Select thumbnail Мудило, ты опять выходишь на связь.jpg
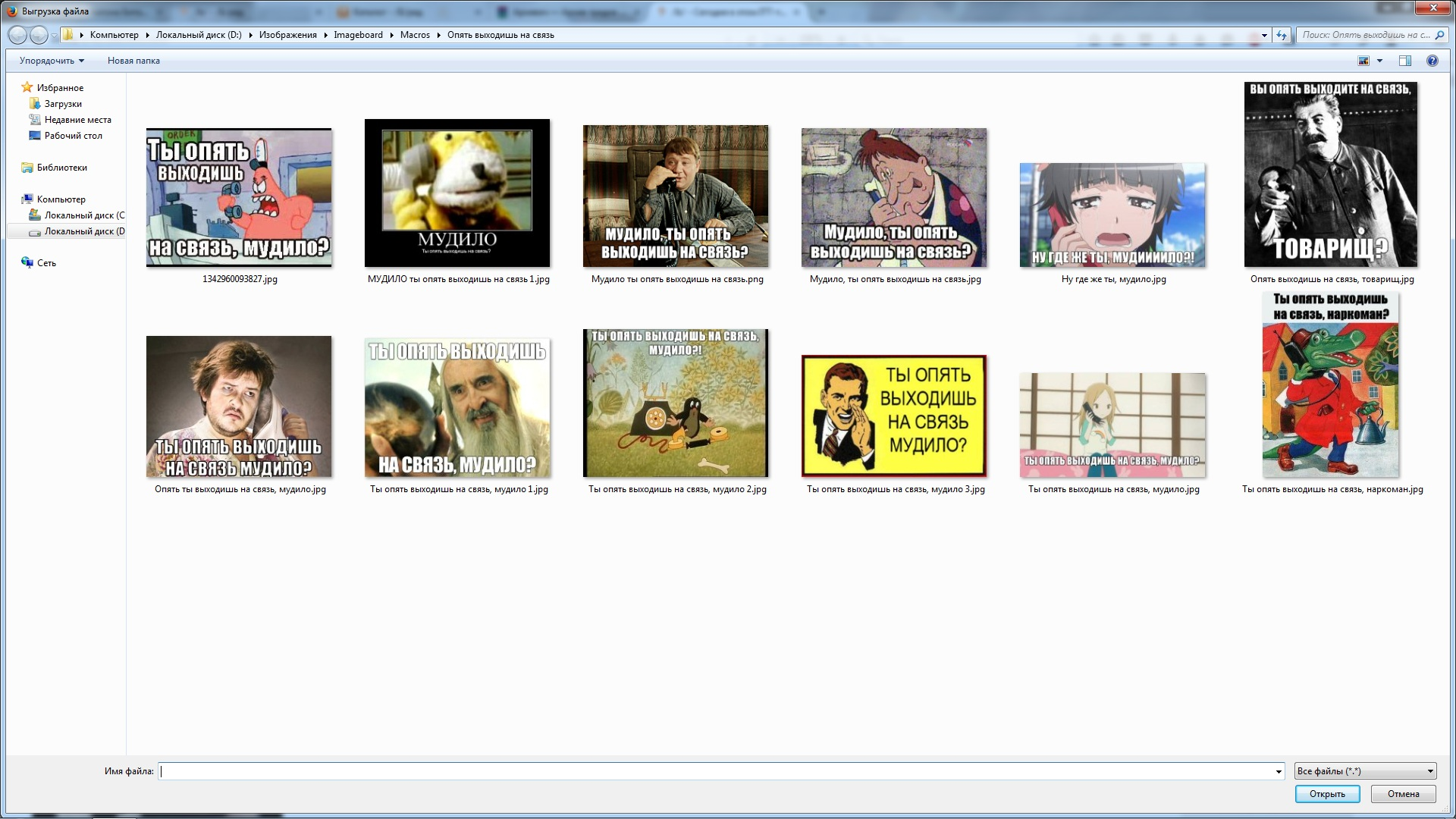The height and width of the screenshot is (819, 1456). coord(894,197)
